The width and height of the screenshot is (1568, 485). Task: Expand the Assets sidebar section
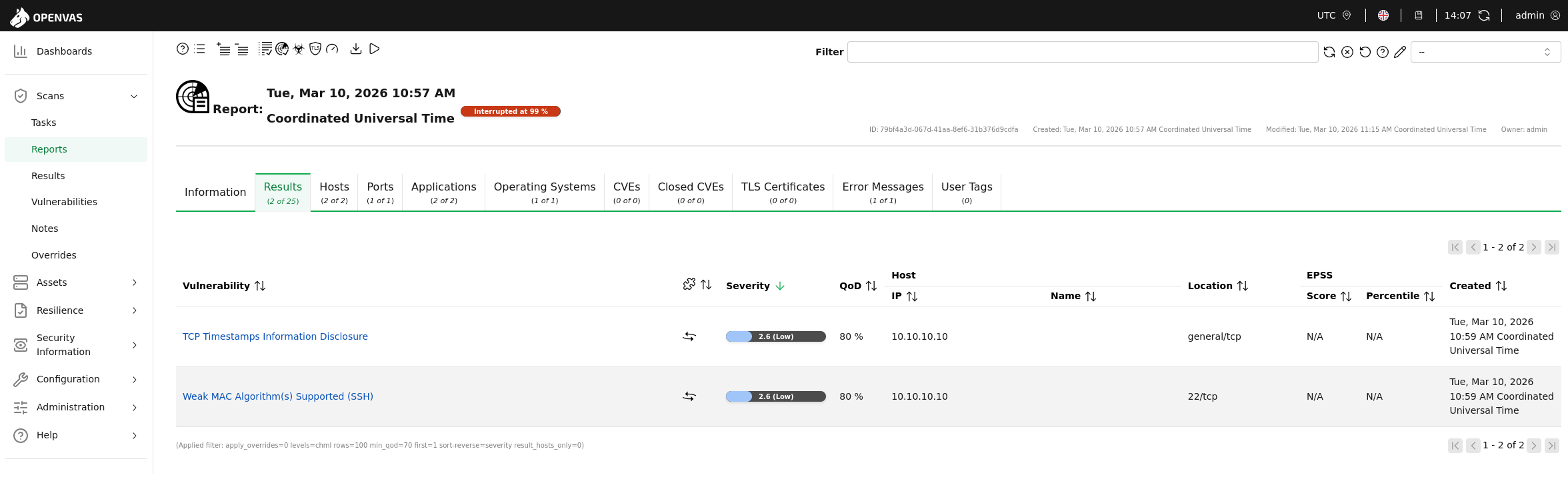[134, 282]
